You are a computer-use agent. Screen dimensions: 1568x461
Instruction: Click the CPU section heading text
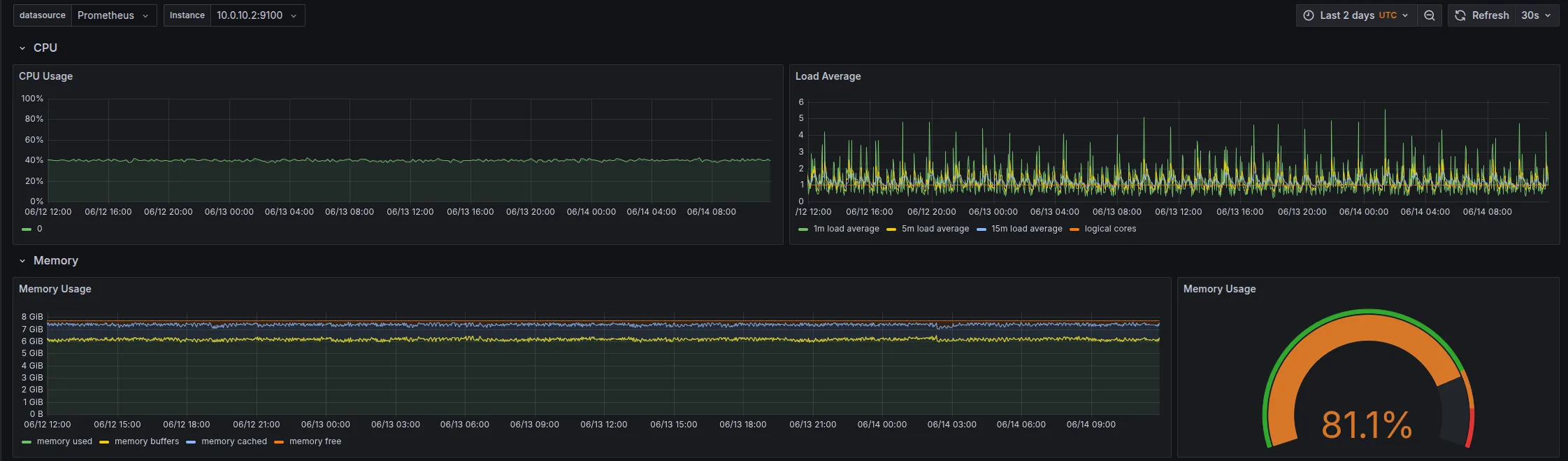tap(45, 48)
